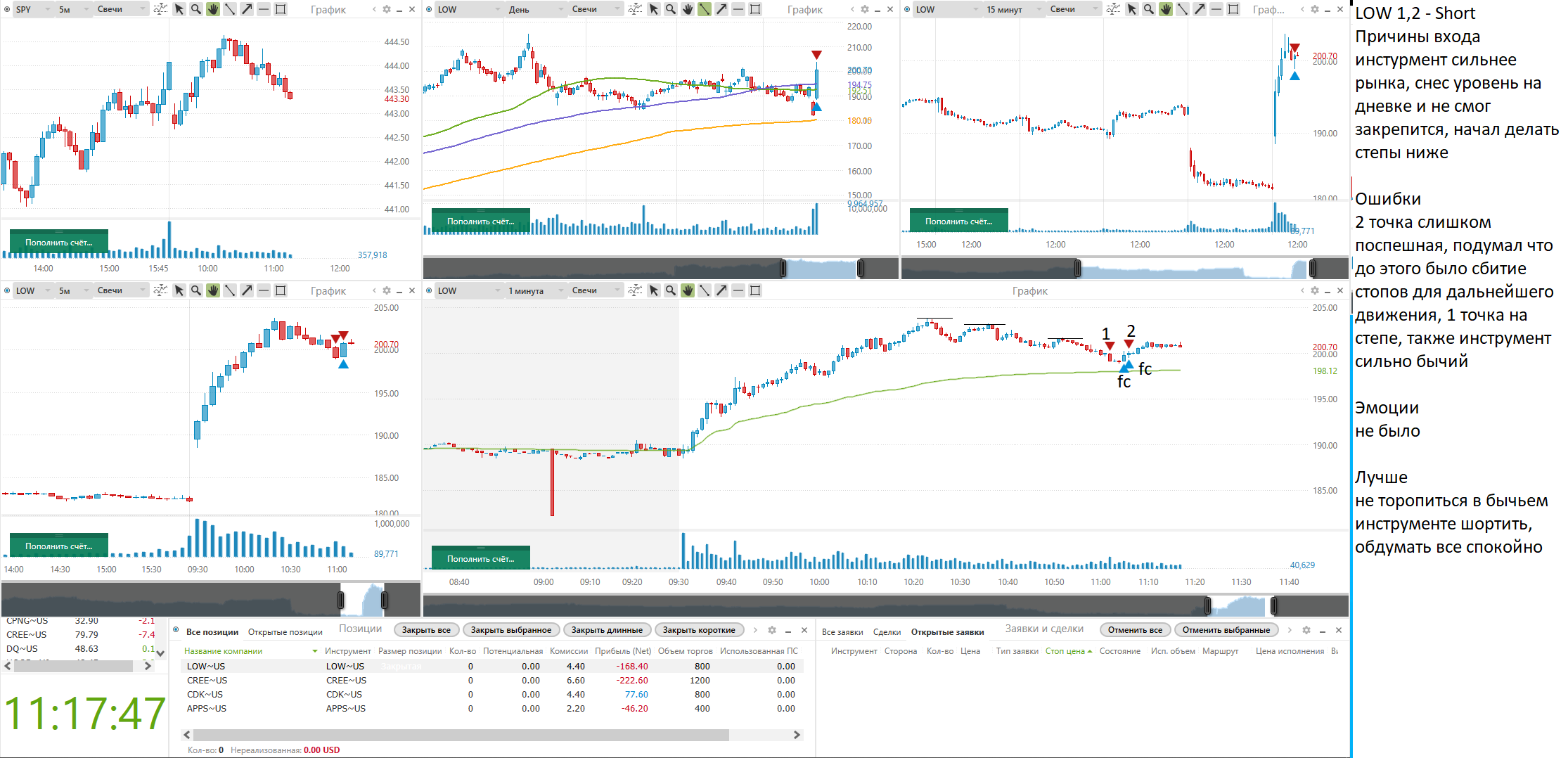The height and width of the screenshot is (758, 1568).
Task: Select arrow drawing tool in SPY chart
Action: pos(247,9)
